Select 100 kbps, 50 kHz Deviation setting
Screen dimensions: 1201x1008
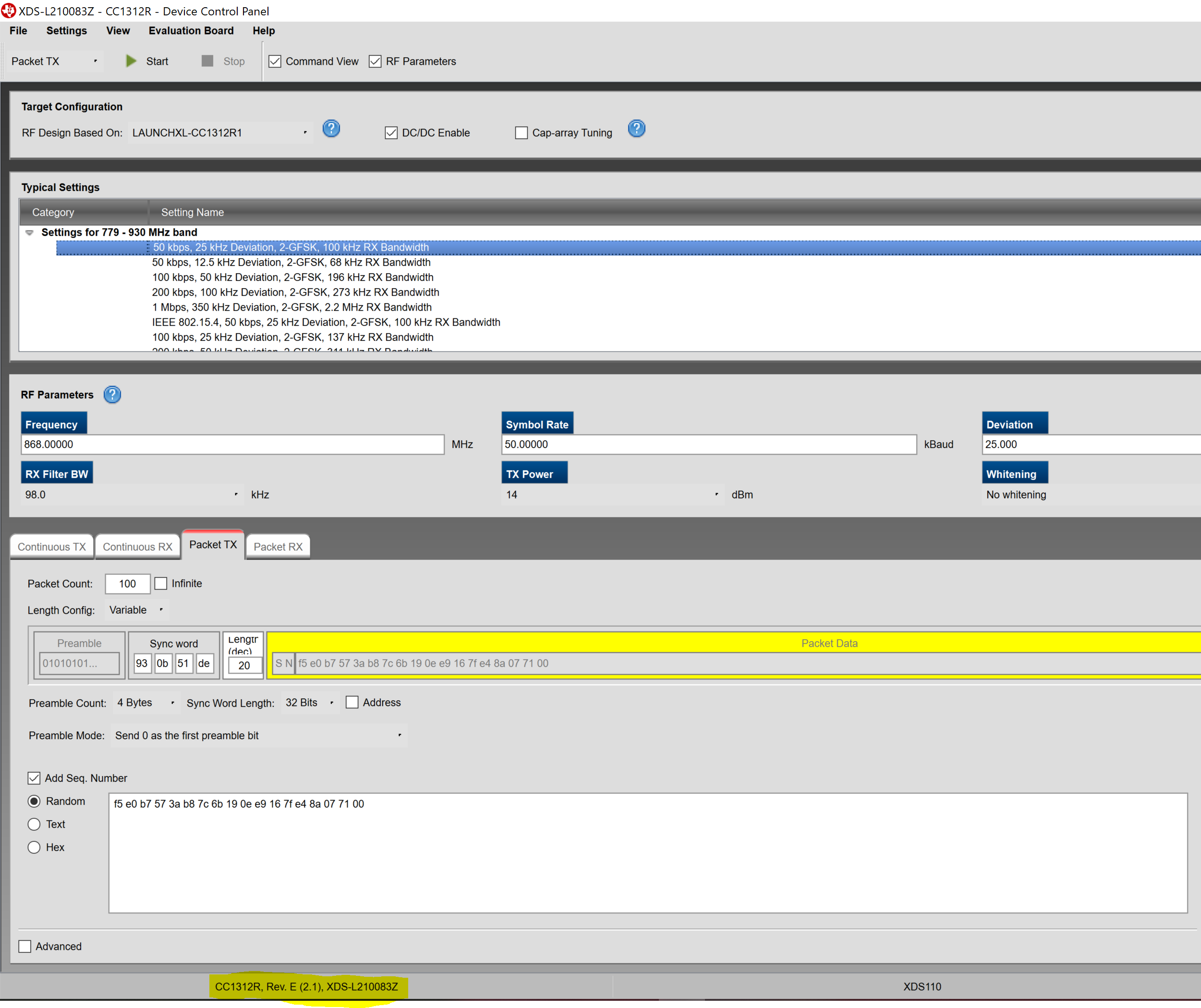pos(292,278)
